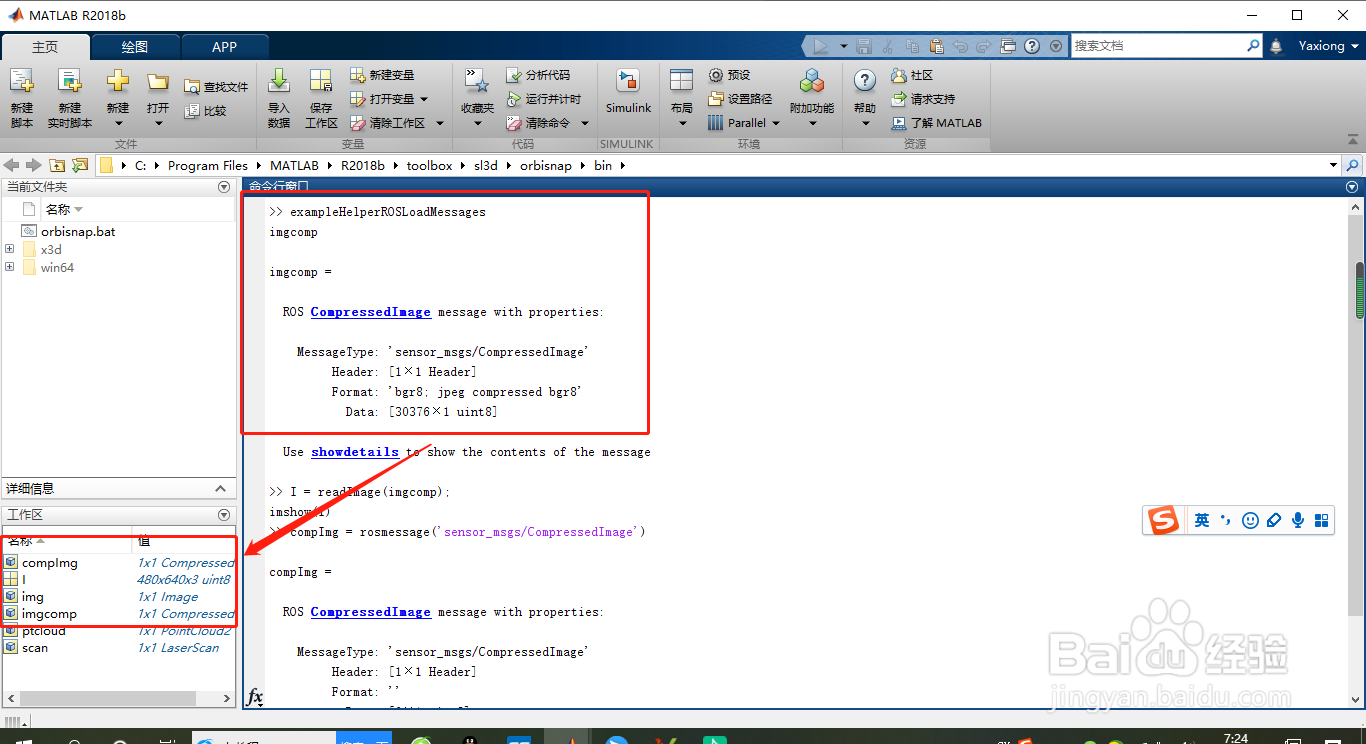Image resolution: width=1366 pixels, height=744 pixels.
Task: Click the Help (帮助) question-mark button
Action: tap(865, 98)
